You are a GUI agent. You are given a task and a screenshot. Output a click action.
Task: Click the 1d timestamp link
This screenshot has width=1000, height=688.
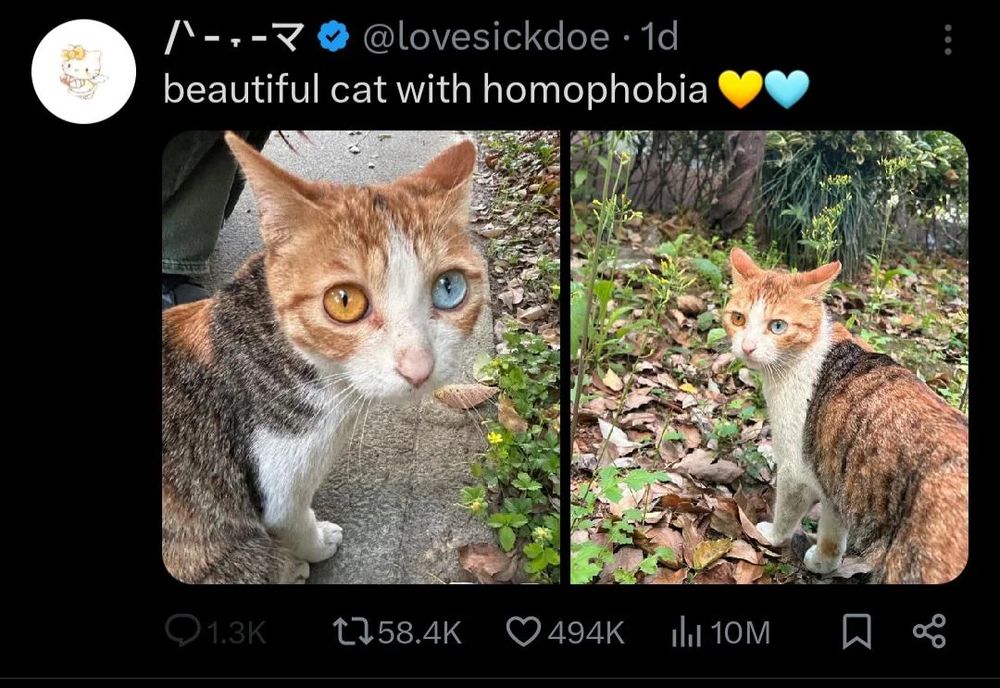click(658, 37)
